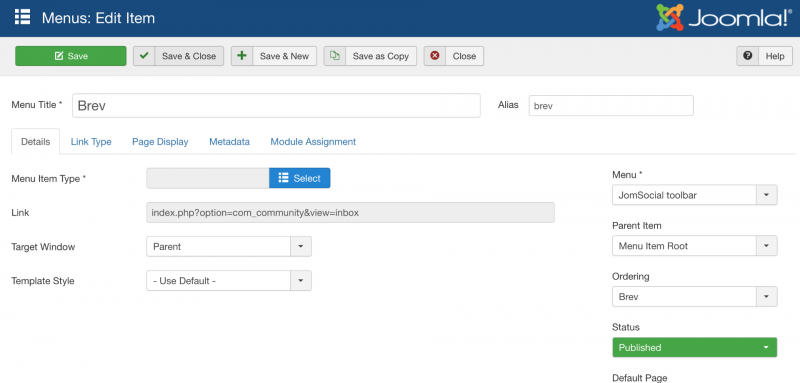The image size is (800, 383).
Task: Open the menu grid icon beside Menus: Edit Item
Action: point(22,17)
